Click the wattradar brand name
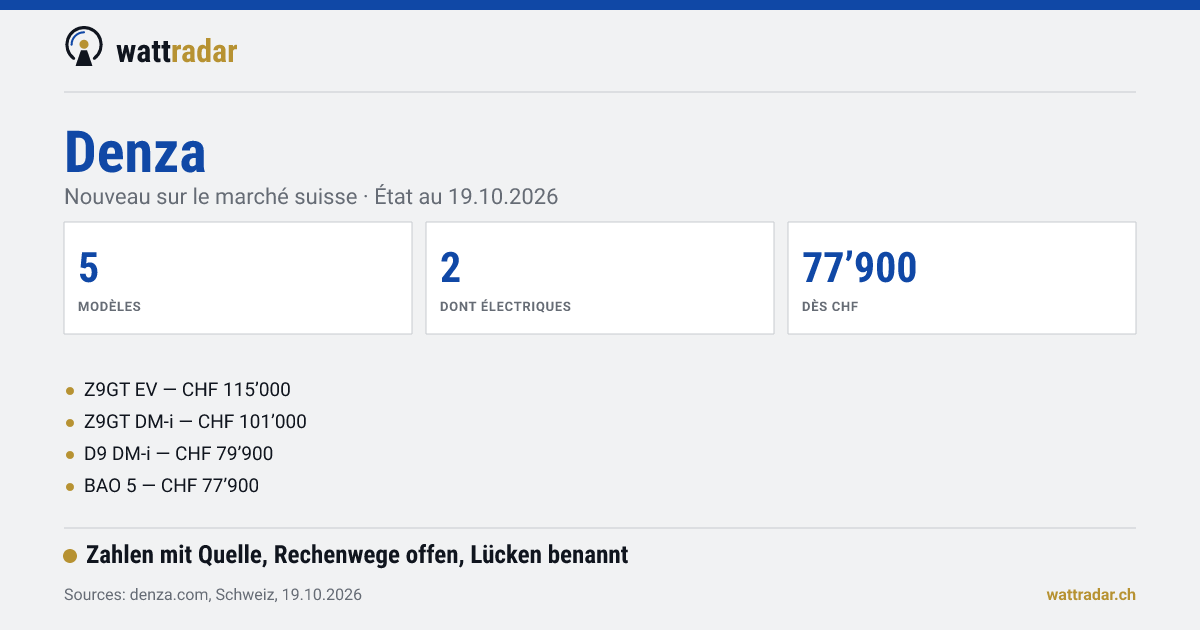The image size is (1200, 630). 177,51
